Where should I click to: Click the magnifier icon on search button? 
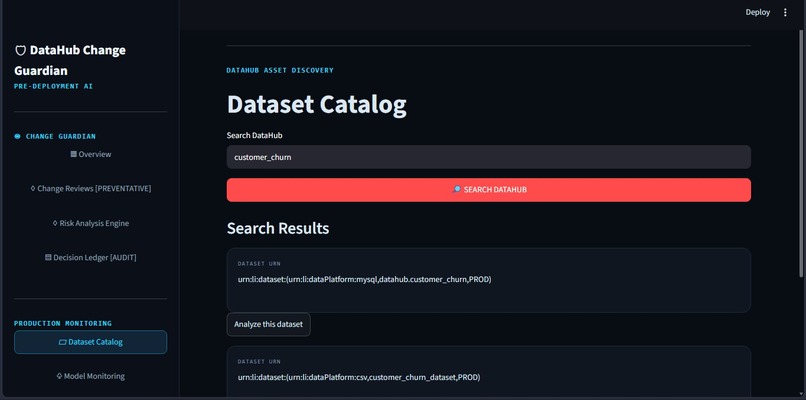[x=456, y=190]
